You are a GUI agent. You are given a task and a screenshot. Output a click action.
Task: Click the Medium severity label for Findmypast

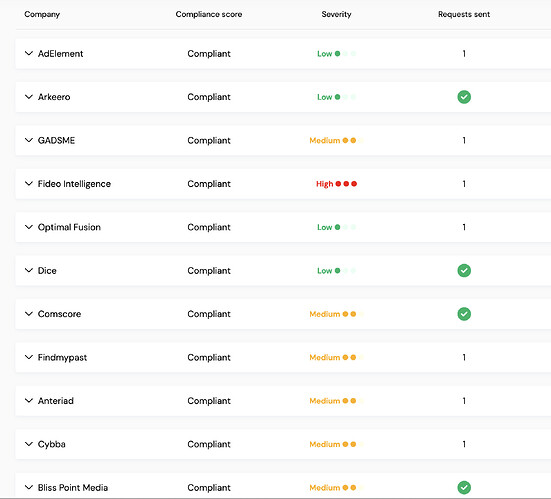[x=325, y=357]
